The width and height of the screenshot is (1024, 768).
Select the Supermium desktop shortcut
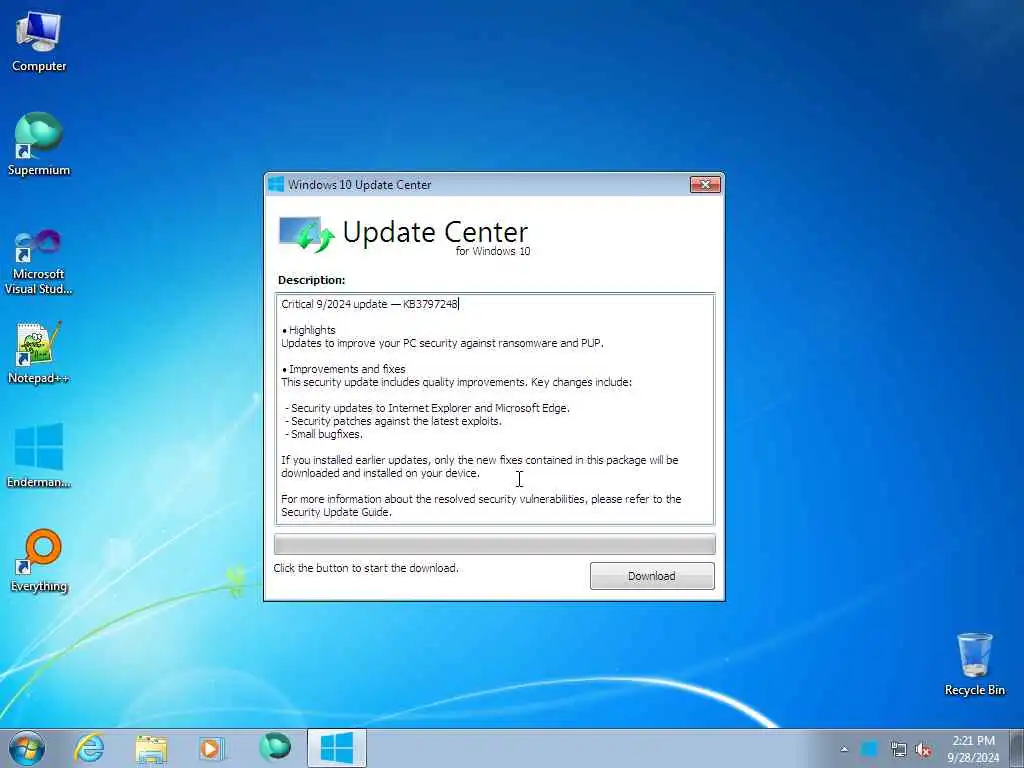coord(39,144)
